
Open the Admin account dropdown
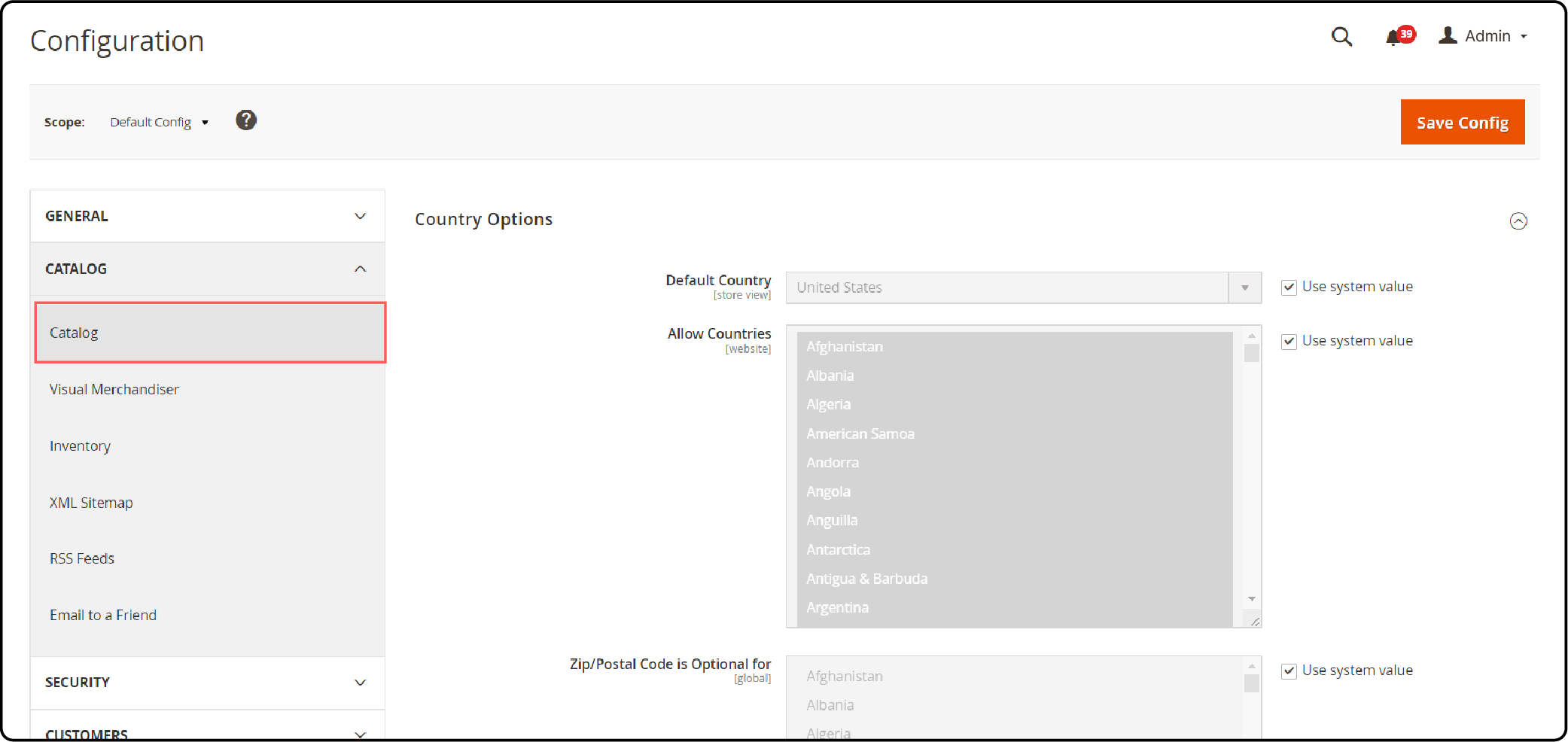(1483, 36)
